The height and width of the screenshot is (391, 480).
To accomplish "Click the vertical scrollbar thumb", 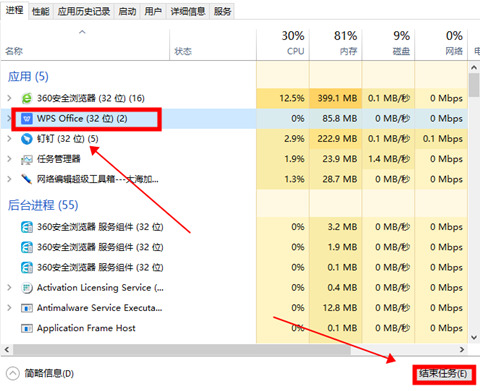I will click(x=474, y=85).
